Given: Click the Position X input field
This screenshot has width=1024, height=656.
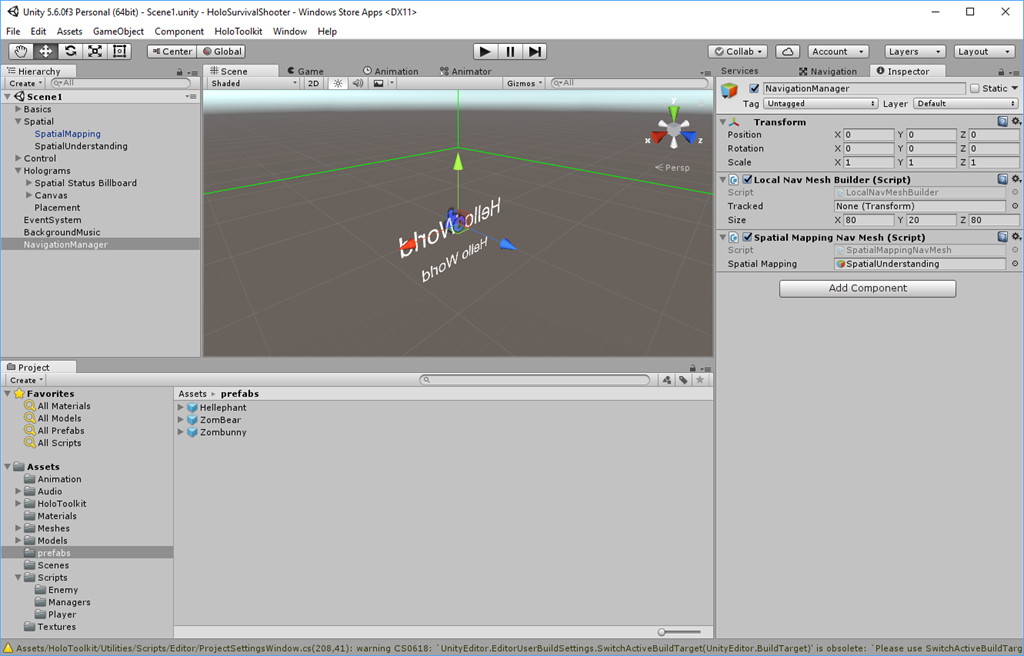Looking at the screenshot, I should click(868, 135).
